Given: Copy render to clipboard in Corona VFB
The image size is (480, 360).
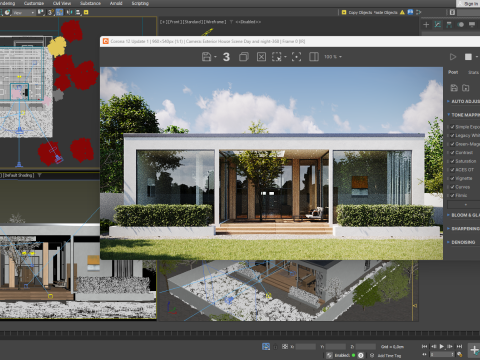Looking at the screenshot, I should tap(244, 57).
